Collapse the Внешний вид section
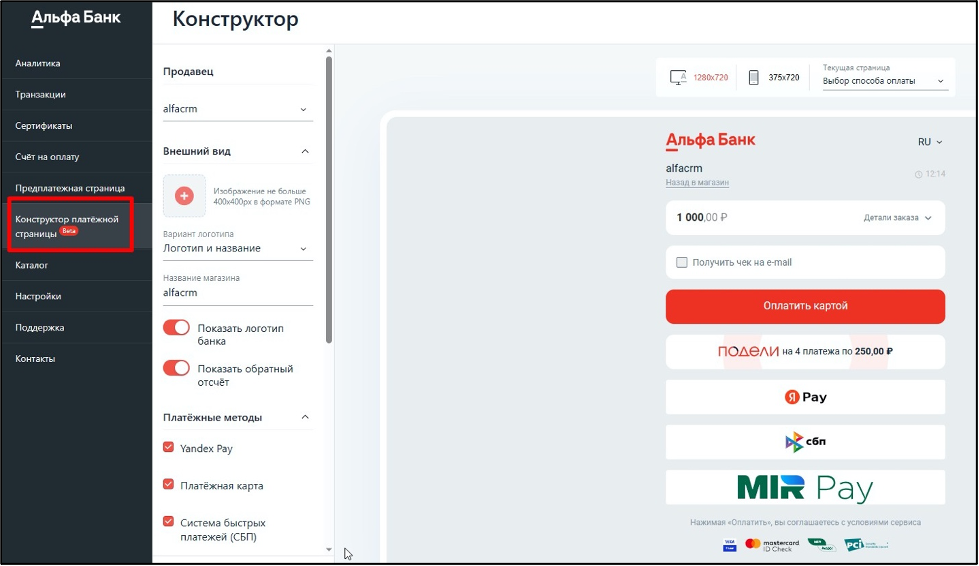979x566 pixels. pyautogui.click(x=305, y=151)
